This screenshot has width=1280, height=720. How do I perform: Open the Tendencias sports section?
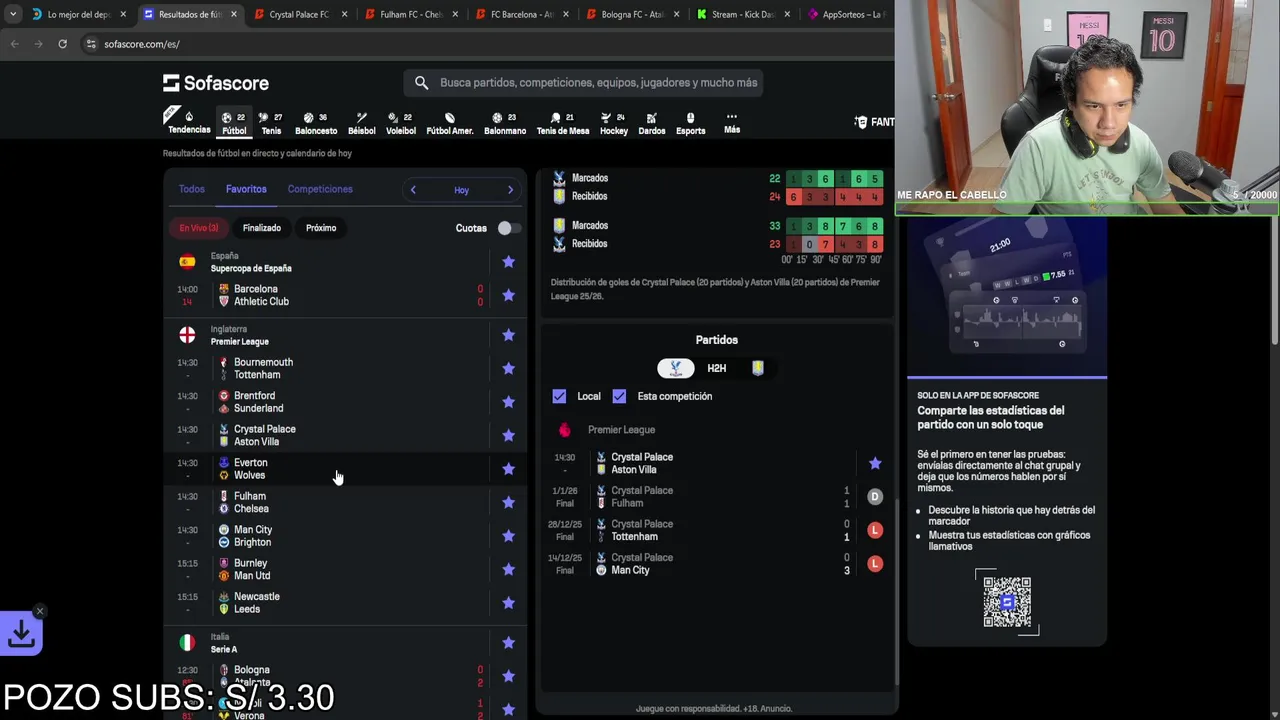[188, 122]
